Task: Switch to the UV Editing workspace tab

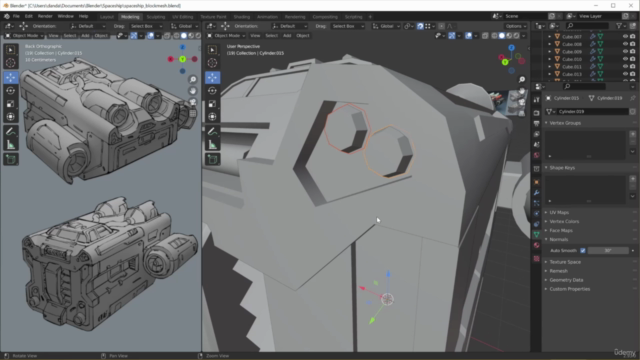Action: (182, 17)
